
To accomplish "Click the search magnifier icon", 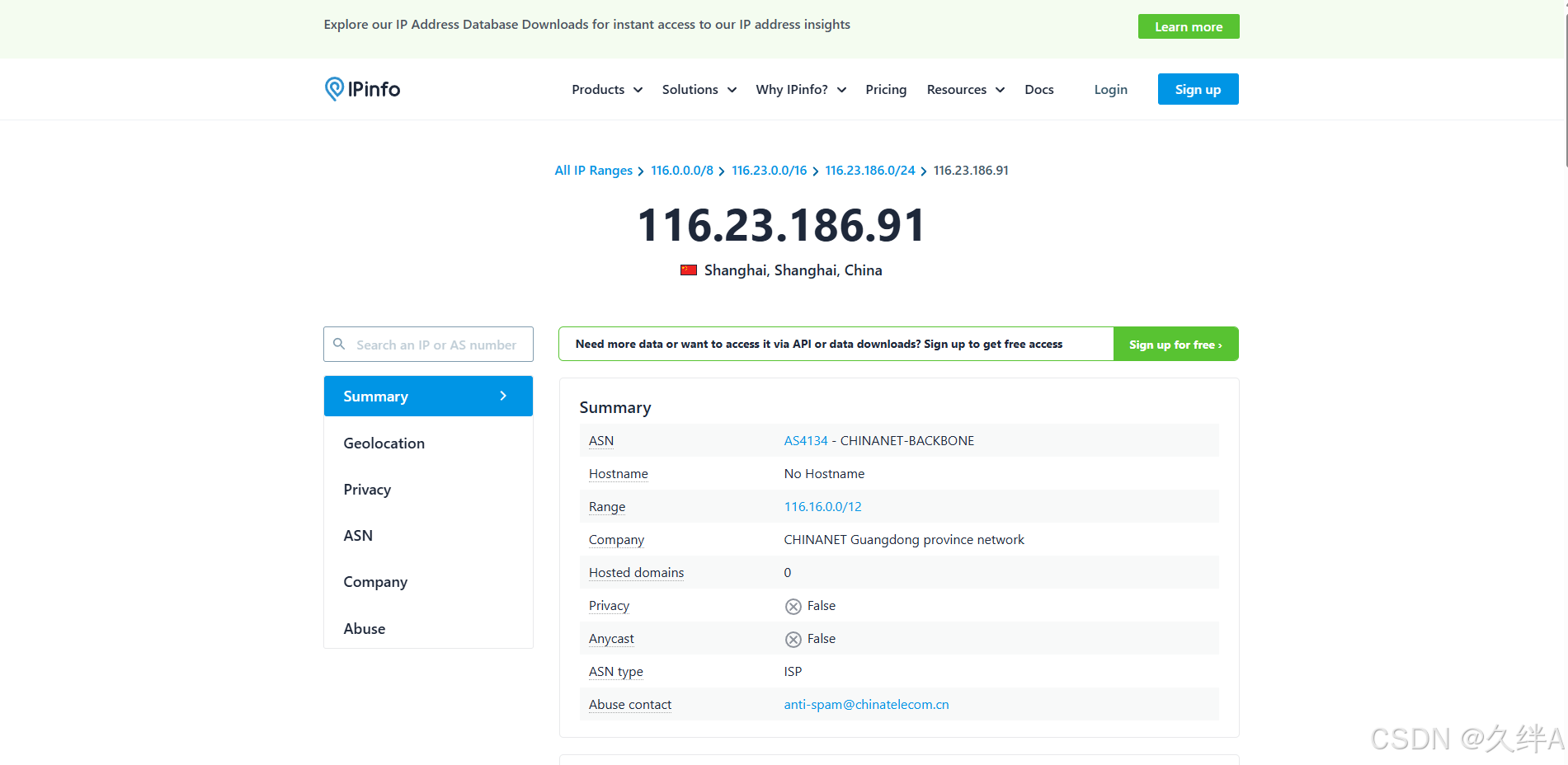I will click(x=339, y=344).
